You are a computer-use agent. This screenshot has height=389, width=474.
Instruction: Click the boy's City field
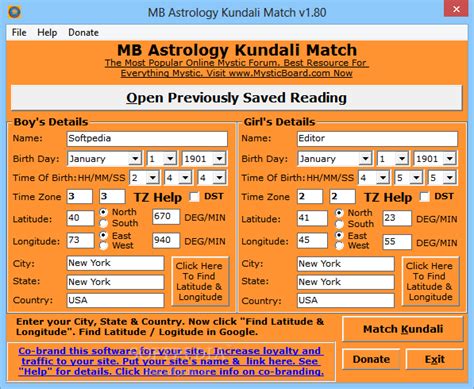(115, 263)
